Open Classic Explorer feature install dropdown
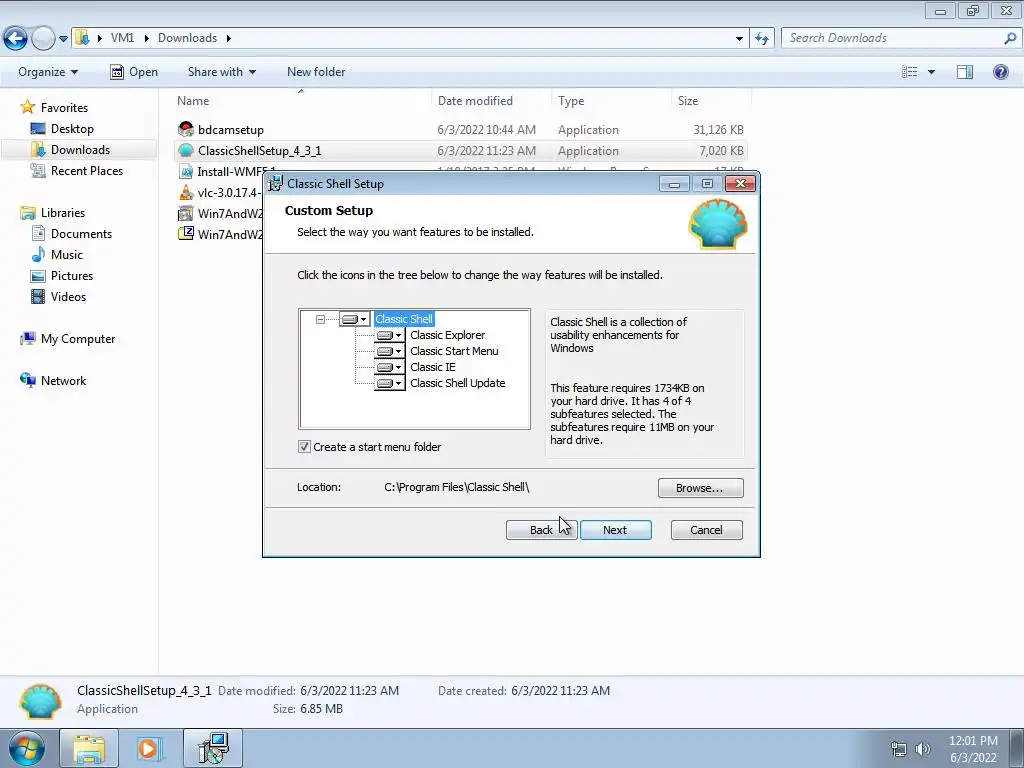This screenshot has width=1024, height=768. point(390,335)
